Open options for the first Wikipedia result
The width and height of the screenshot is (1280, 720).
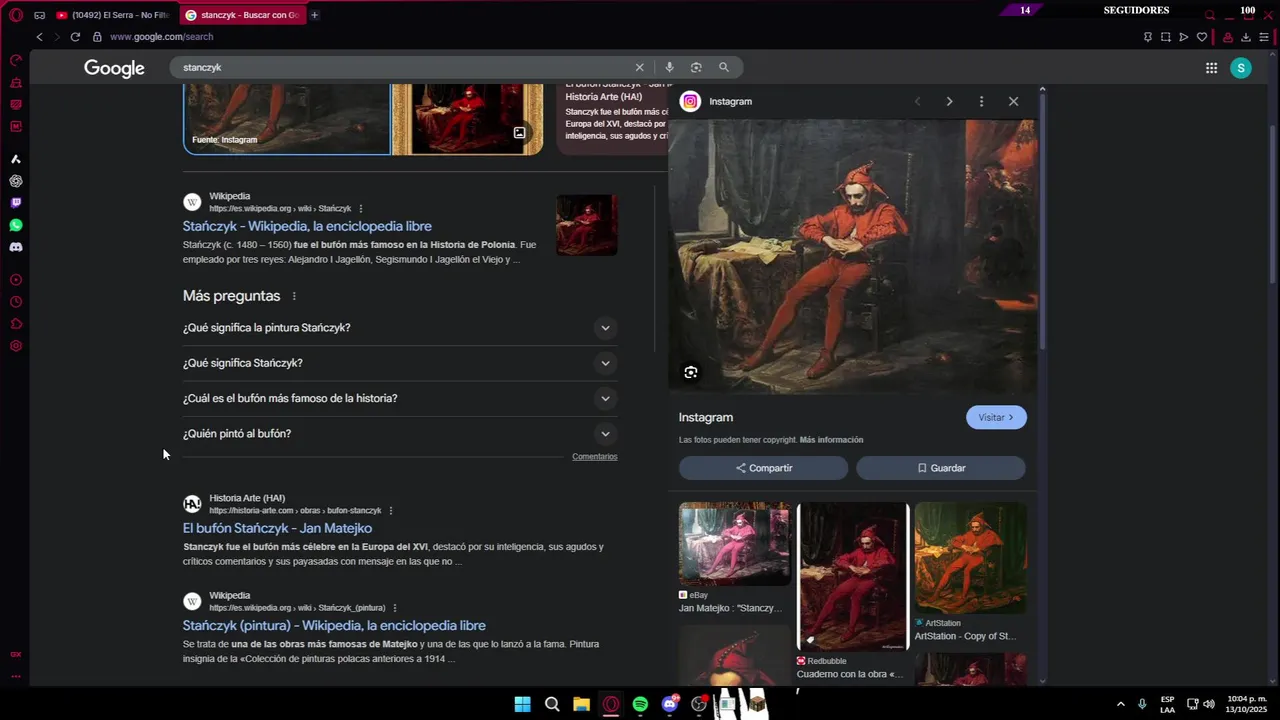click(361, 209)
